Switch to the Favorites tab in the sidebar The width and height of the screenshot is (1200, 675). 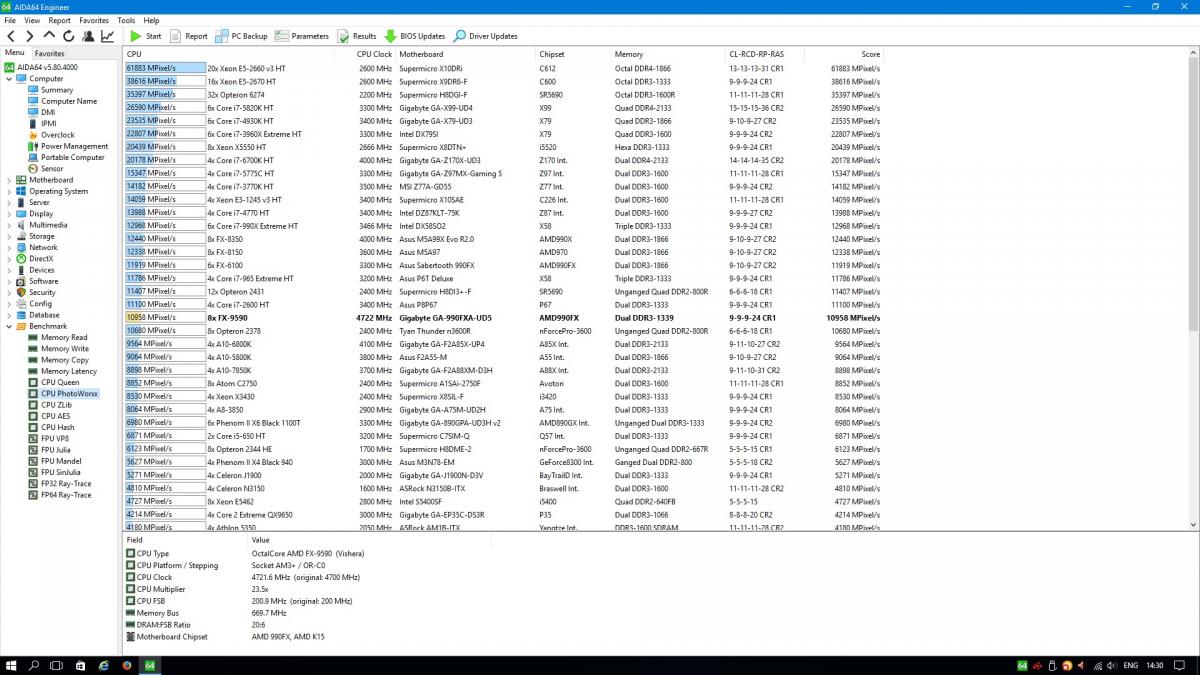(49, 53)
